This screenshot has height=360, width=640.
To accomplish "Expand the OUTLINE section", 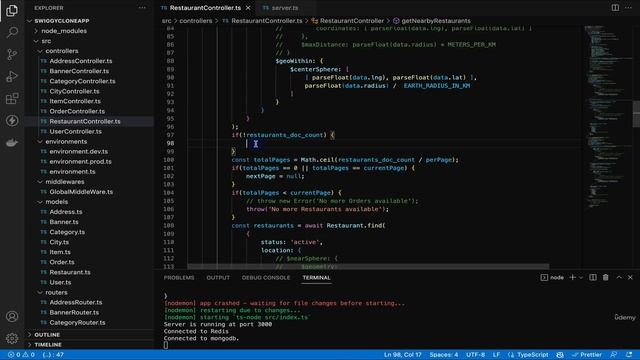I will pyautogui.click(x=89, y=335).
